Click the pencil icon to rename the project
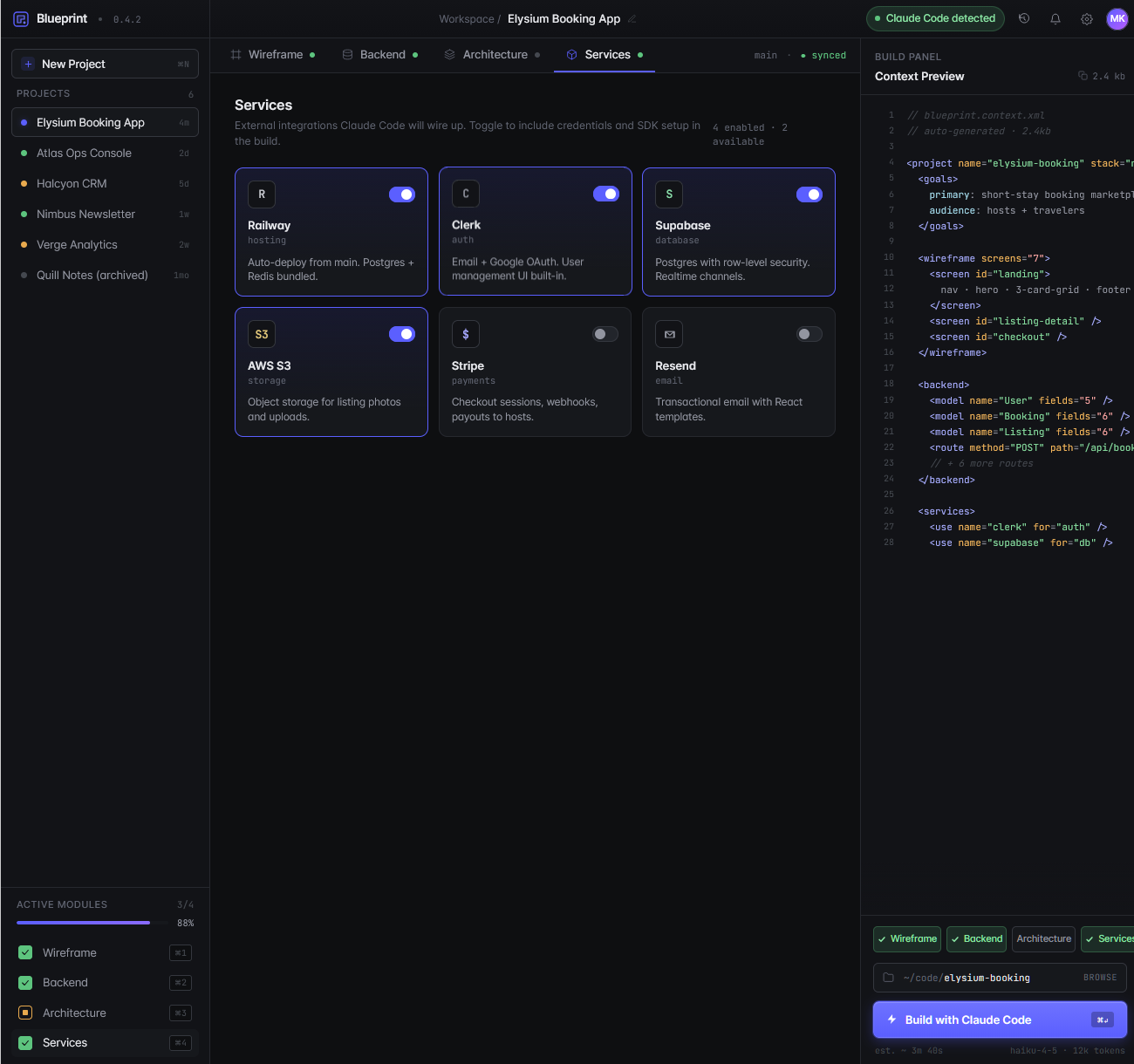The height and width of the screenshot is (1064, 1134). (x=632, y=19)
